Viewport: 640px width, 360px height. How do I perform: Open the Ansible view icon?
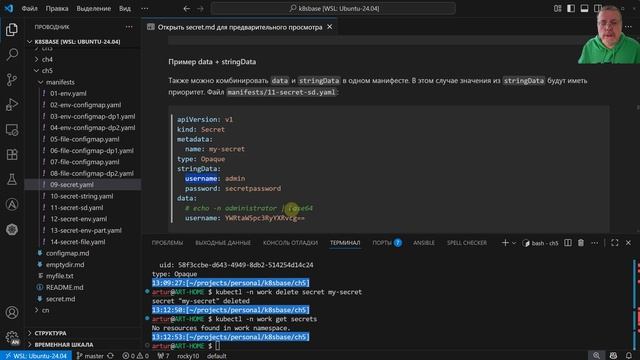[x=12, y=204]
